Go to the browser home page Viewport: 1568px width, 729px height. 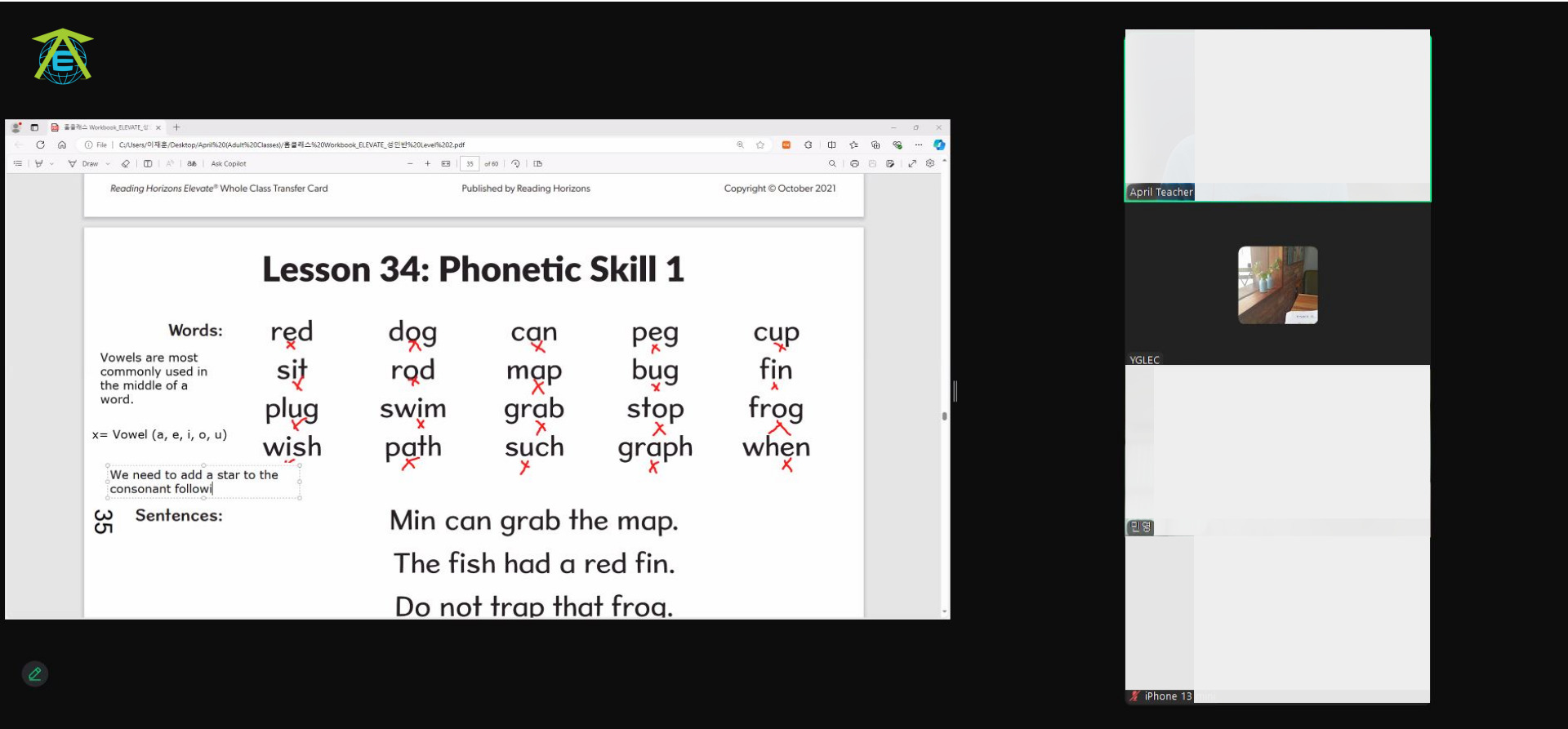point(62,144)
